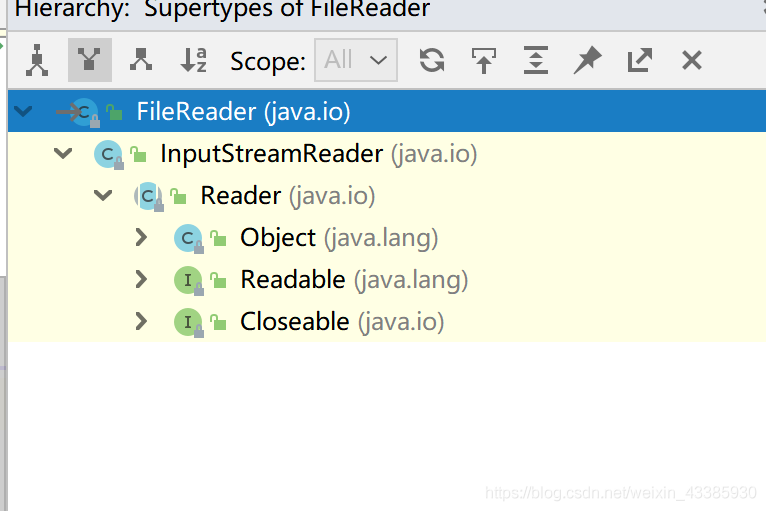Toggle alphabetical sort of hierarchy
766x511 pixels.
[x=193, y=61]
